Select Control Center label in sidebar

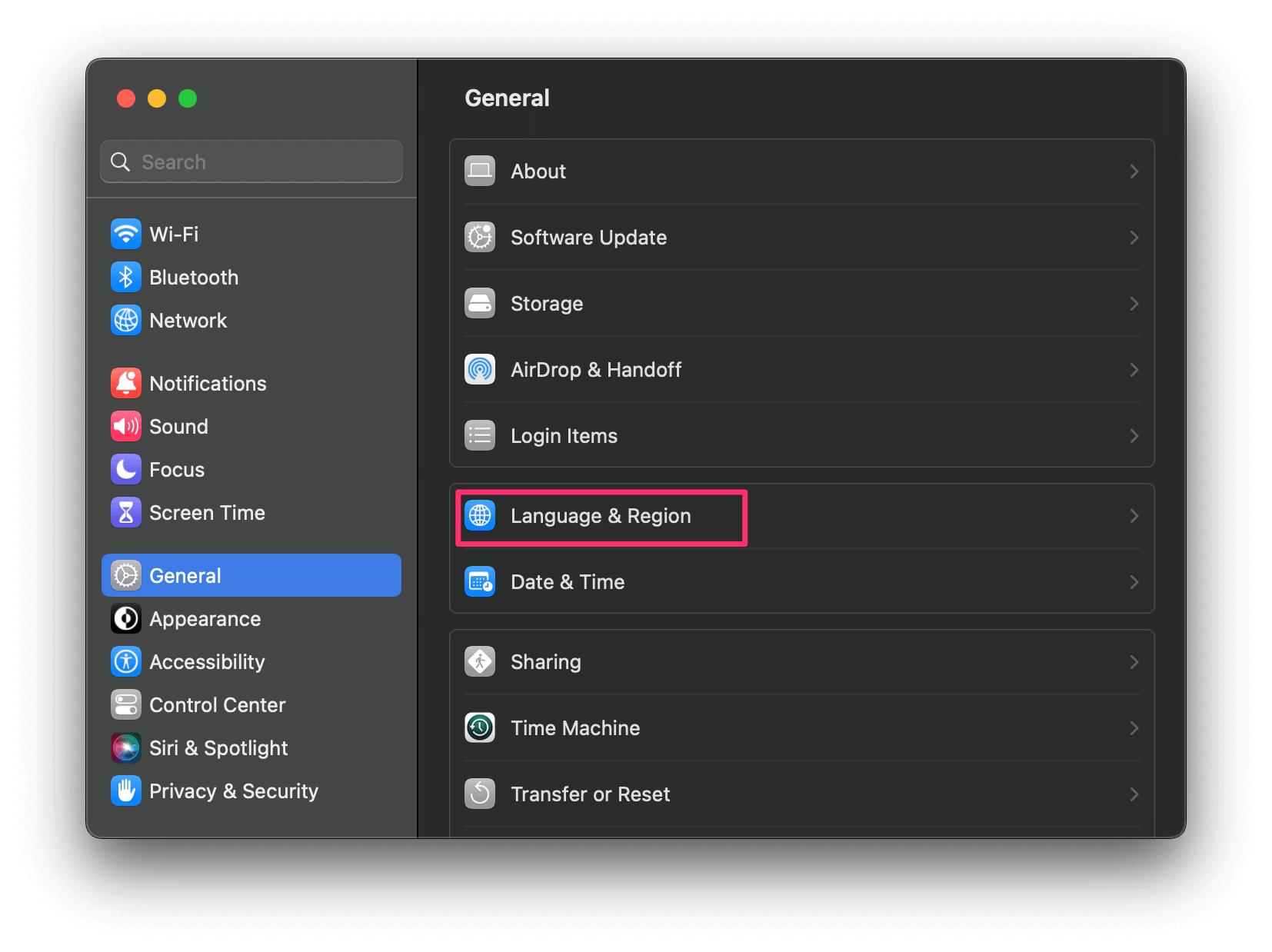click(x=218, y=704)
